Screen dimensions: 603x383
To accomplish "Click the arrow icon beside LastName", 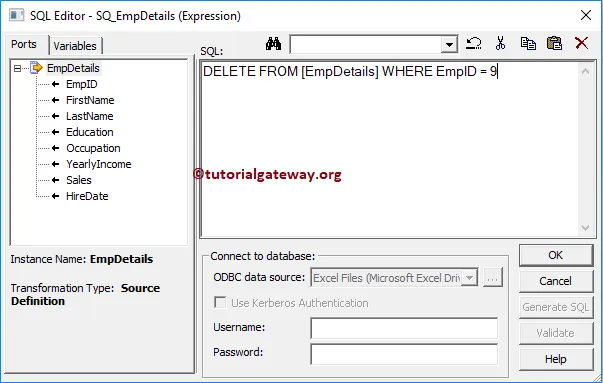I will [x=55, y=116].
